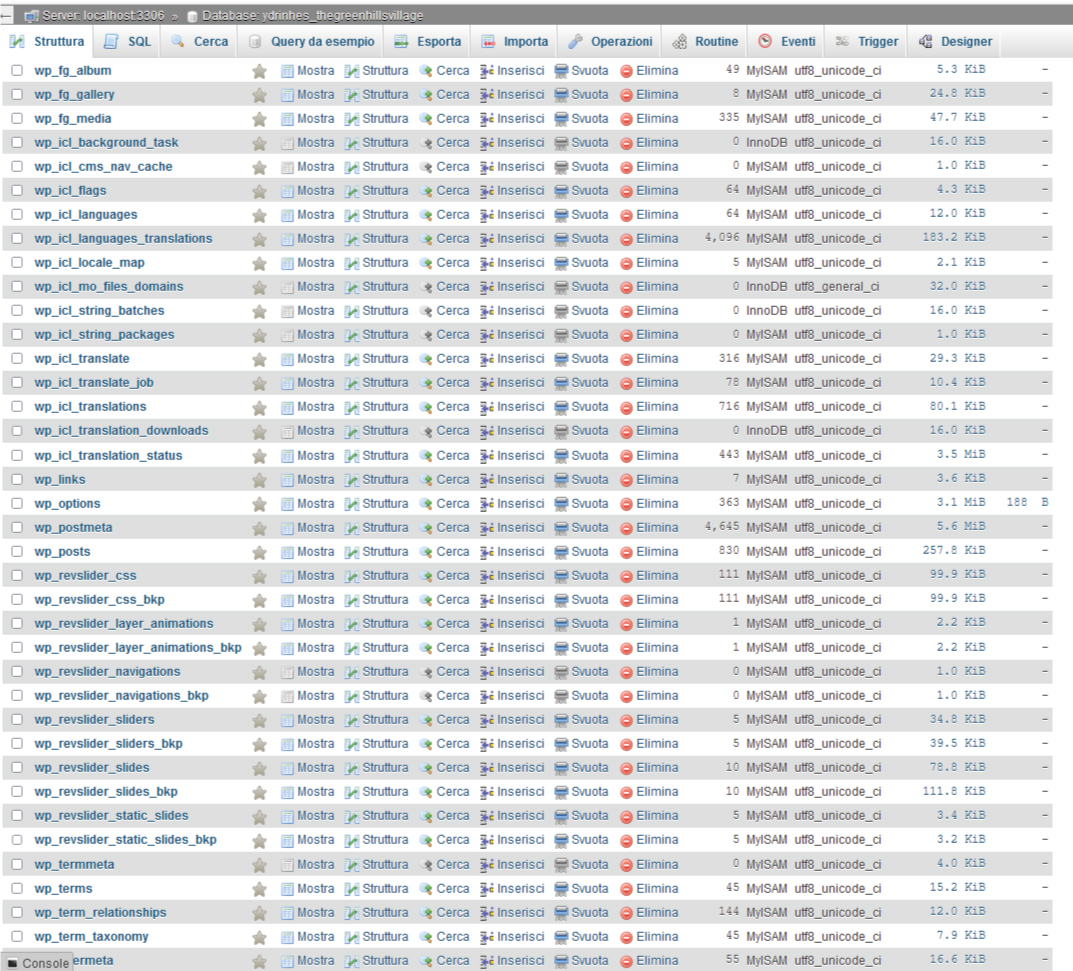Go to the Operazioni tab
The width and height of the screenshot is (1073, 971).
610,42
